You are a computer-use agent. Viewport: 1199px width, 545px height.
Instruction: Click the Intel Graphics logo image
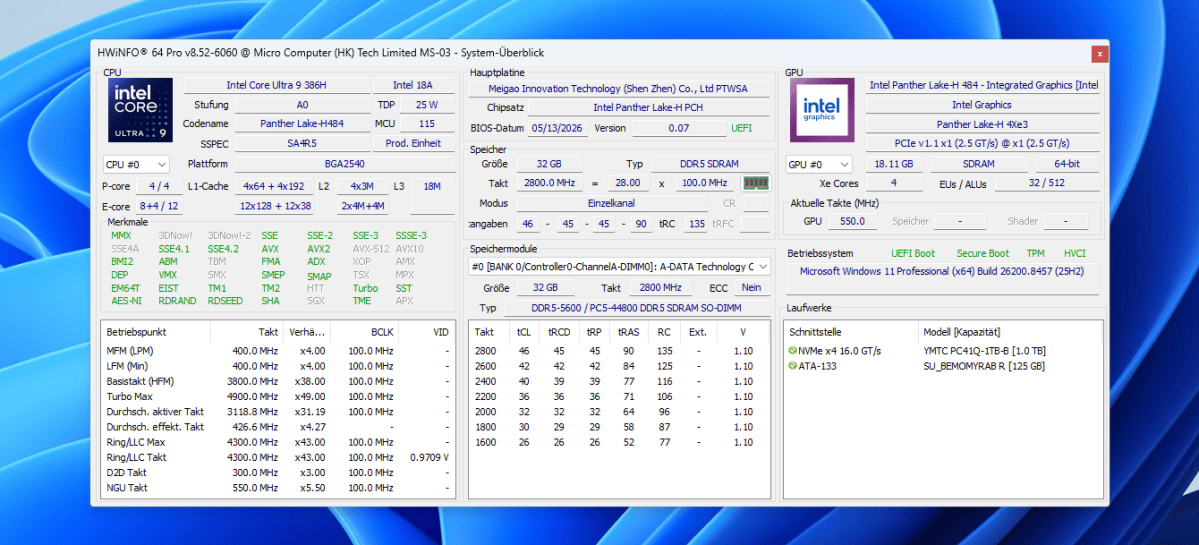tap(821, 111)
